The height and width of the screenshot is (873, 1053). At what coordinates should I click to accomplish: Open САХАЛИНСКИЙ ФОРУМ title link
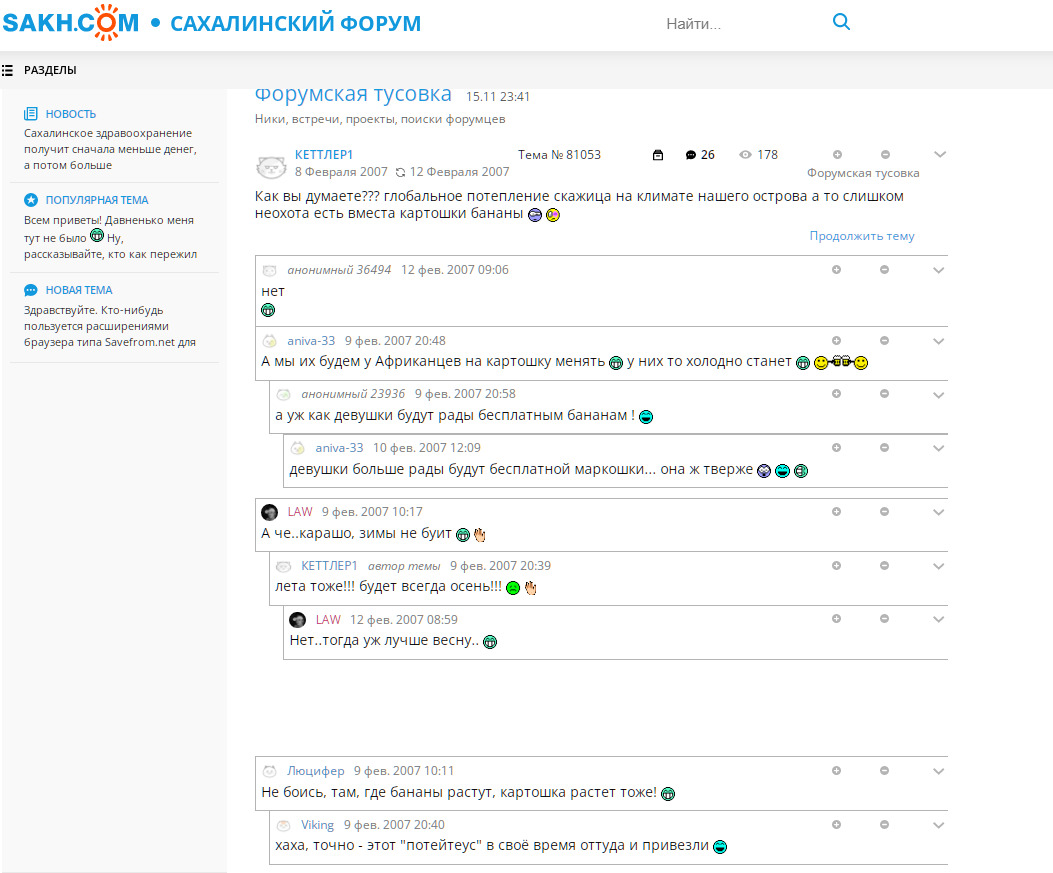pyautogui.click(x=295, y=24)
